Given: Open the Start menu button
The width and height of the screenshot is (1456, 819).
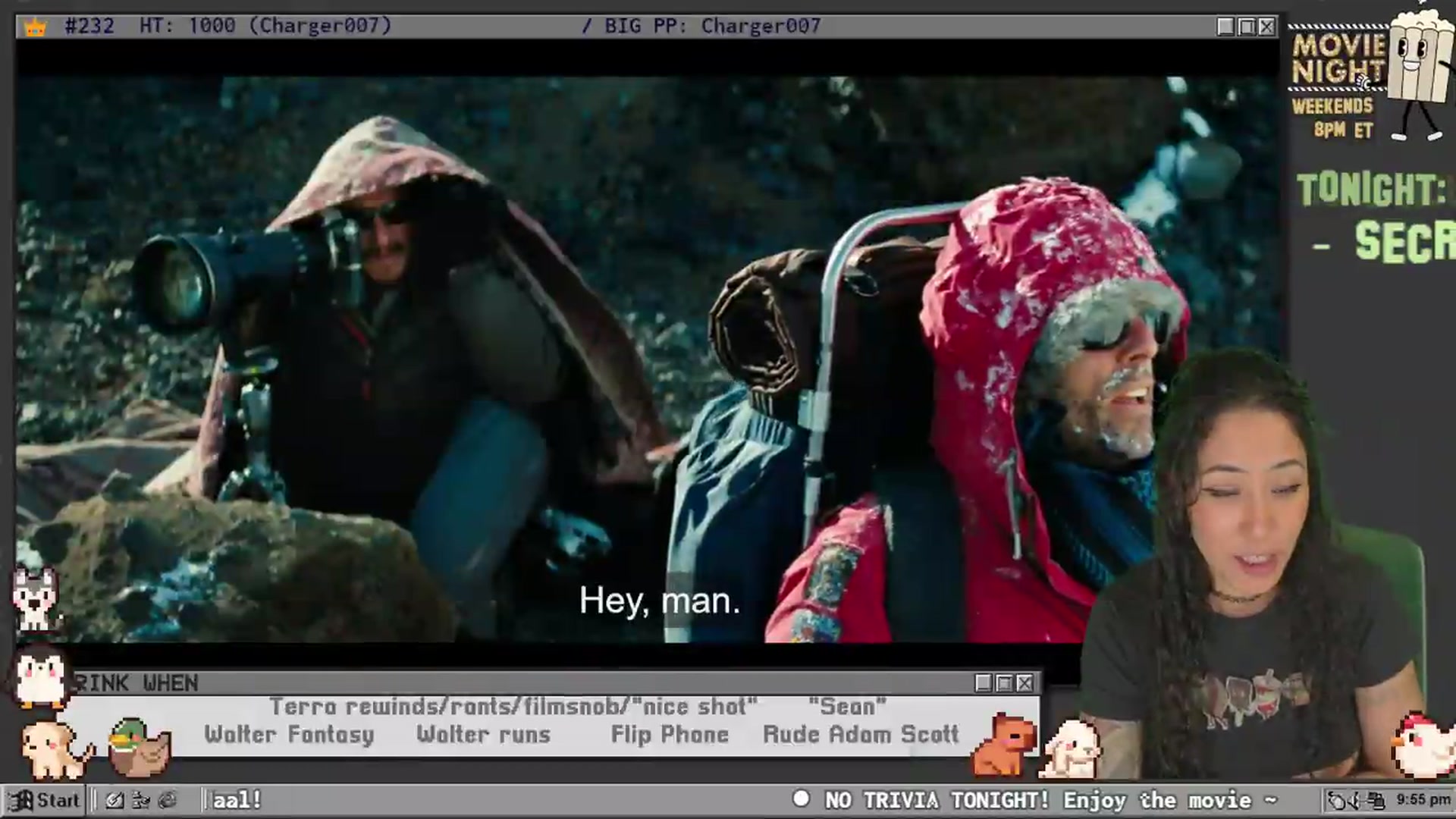Looking at the screenshot, I should point(43,800).
